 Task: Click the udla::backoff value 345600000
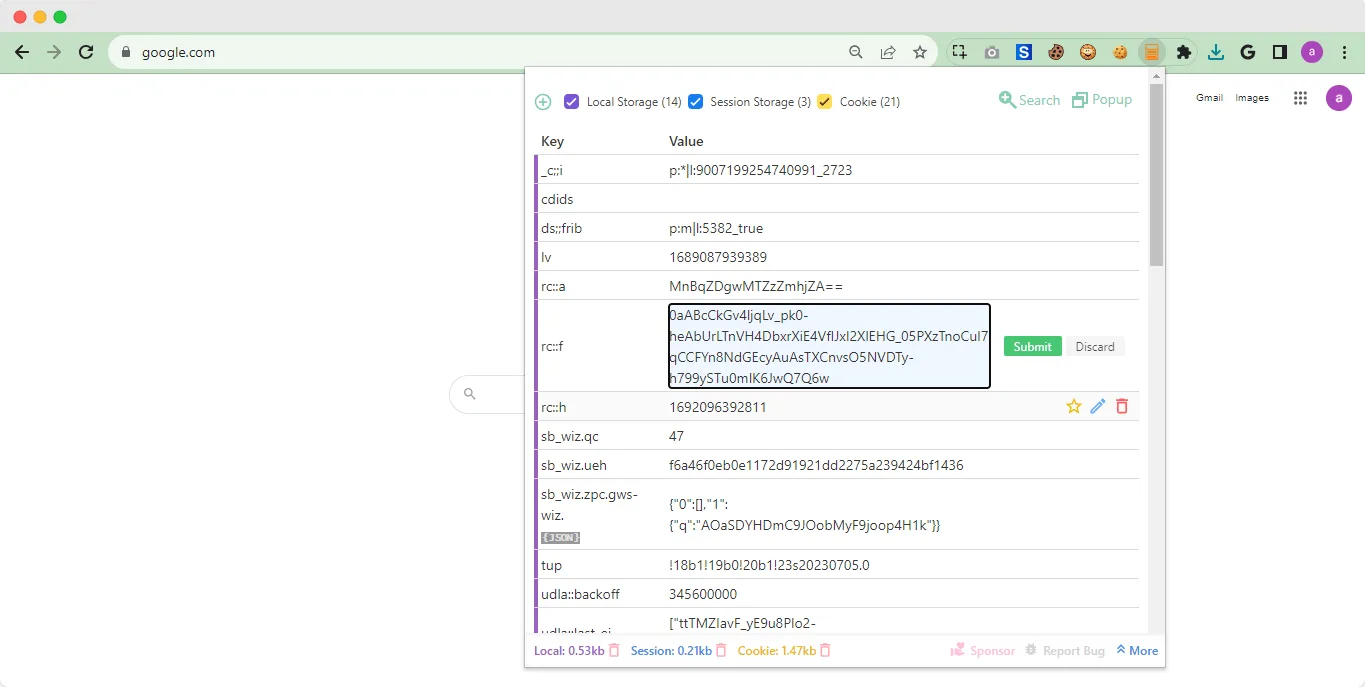click(x=703, y=594)
